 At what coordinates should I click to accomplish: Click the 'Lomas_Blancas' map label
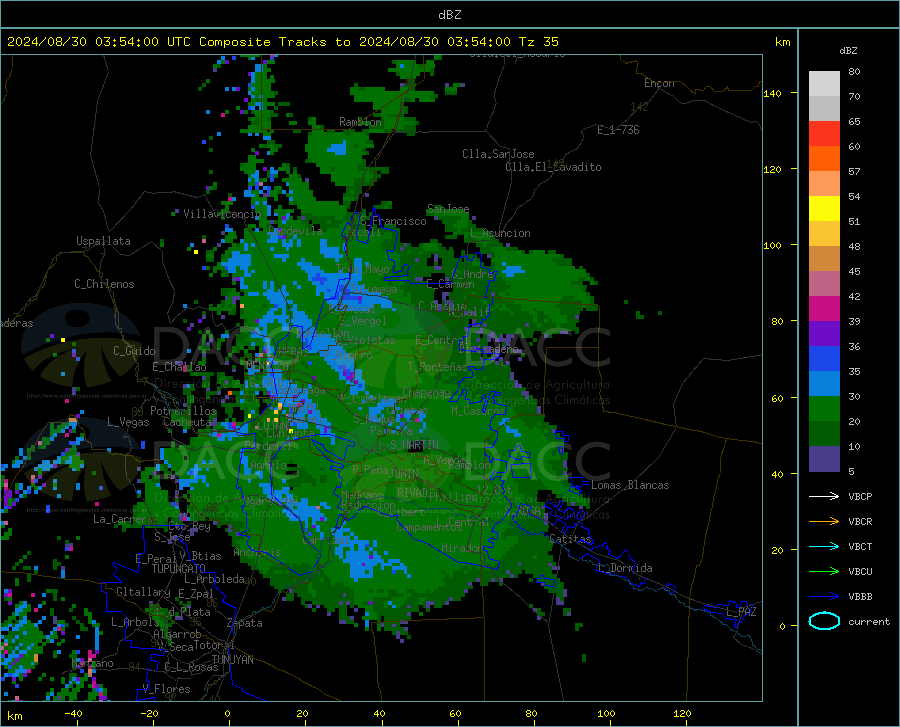tap(630, 485)
